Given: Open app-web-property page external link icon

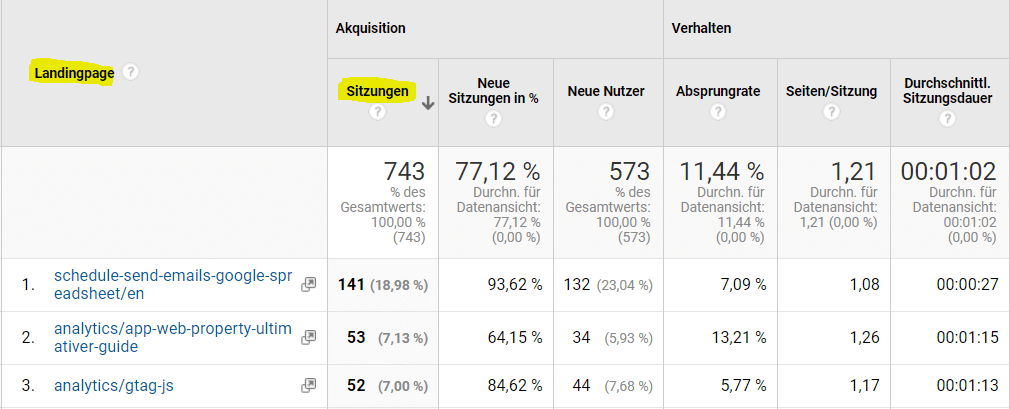Looking at the screenshot, I should click(x=309, y=337).
